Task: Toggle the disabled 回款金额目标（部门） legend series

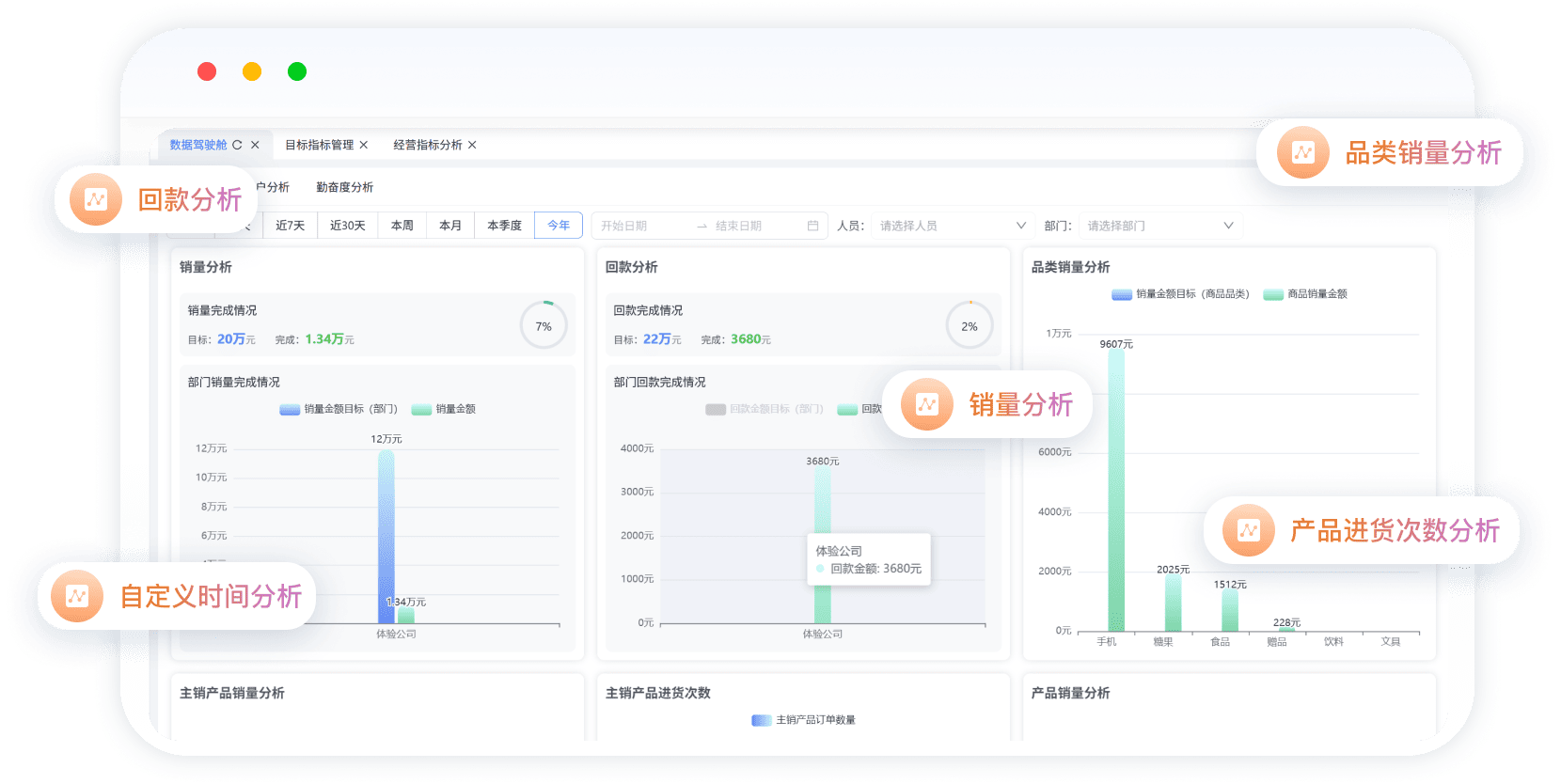Action: coord(765,409)
